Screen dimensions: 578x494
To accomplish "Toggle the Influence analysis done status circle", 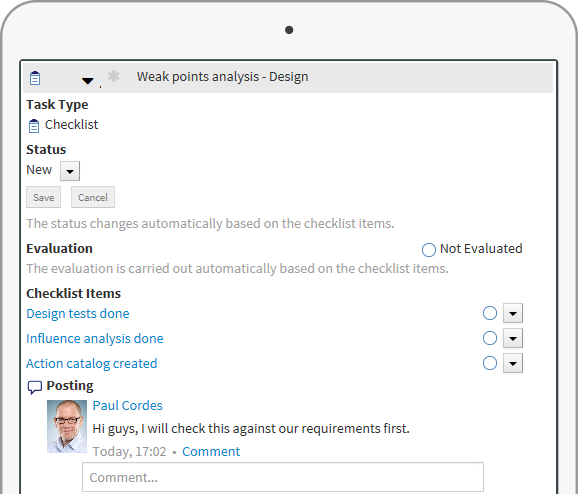I will 490,338.
